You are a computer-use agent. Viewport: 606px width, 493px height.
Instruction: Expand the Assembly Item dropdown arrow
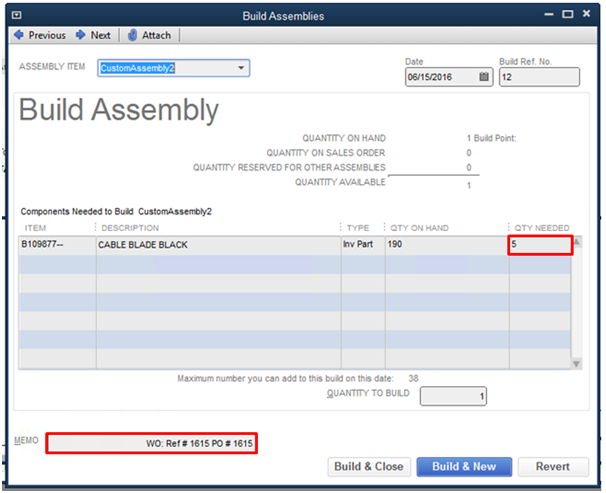[241, 68]
